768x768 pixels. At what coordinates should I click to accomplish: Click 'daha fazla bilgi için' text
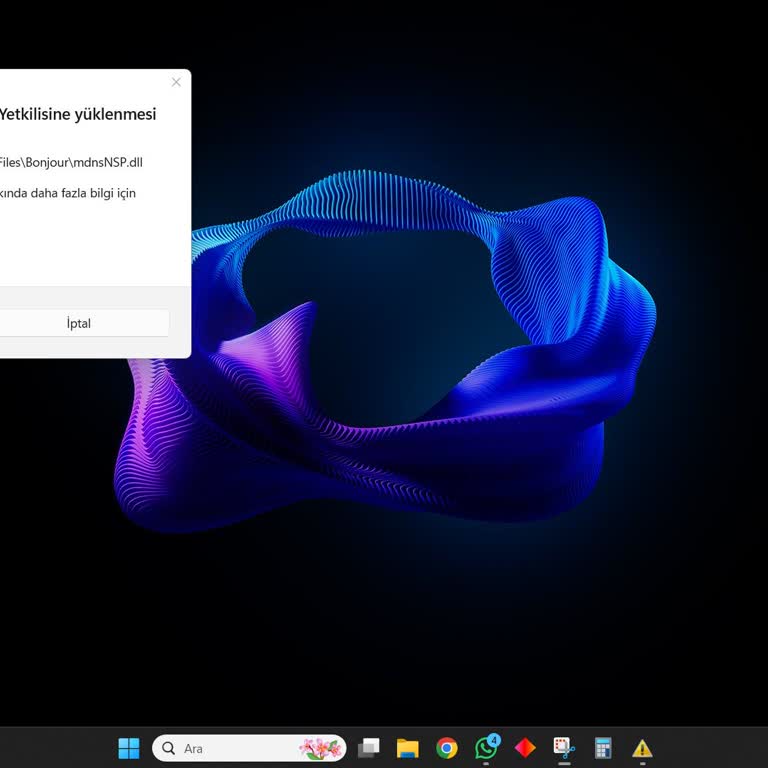(x=83, y=193)
